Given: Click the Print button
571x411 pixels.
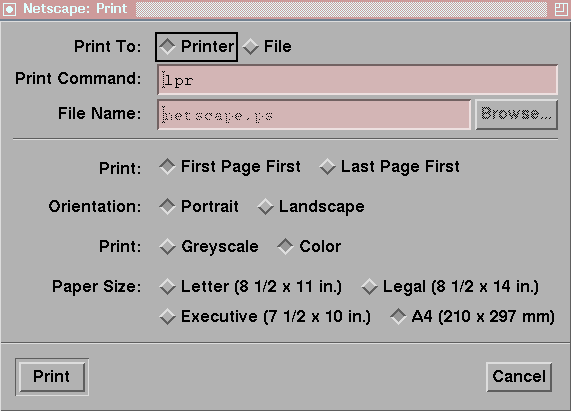Looking at the screenshot, I should [x=52, y=377].
